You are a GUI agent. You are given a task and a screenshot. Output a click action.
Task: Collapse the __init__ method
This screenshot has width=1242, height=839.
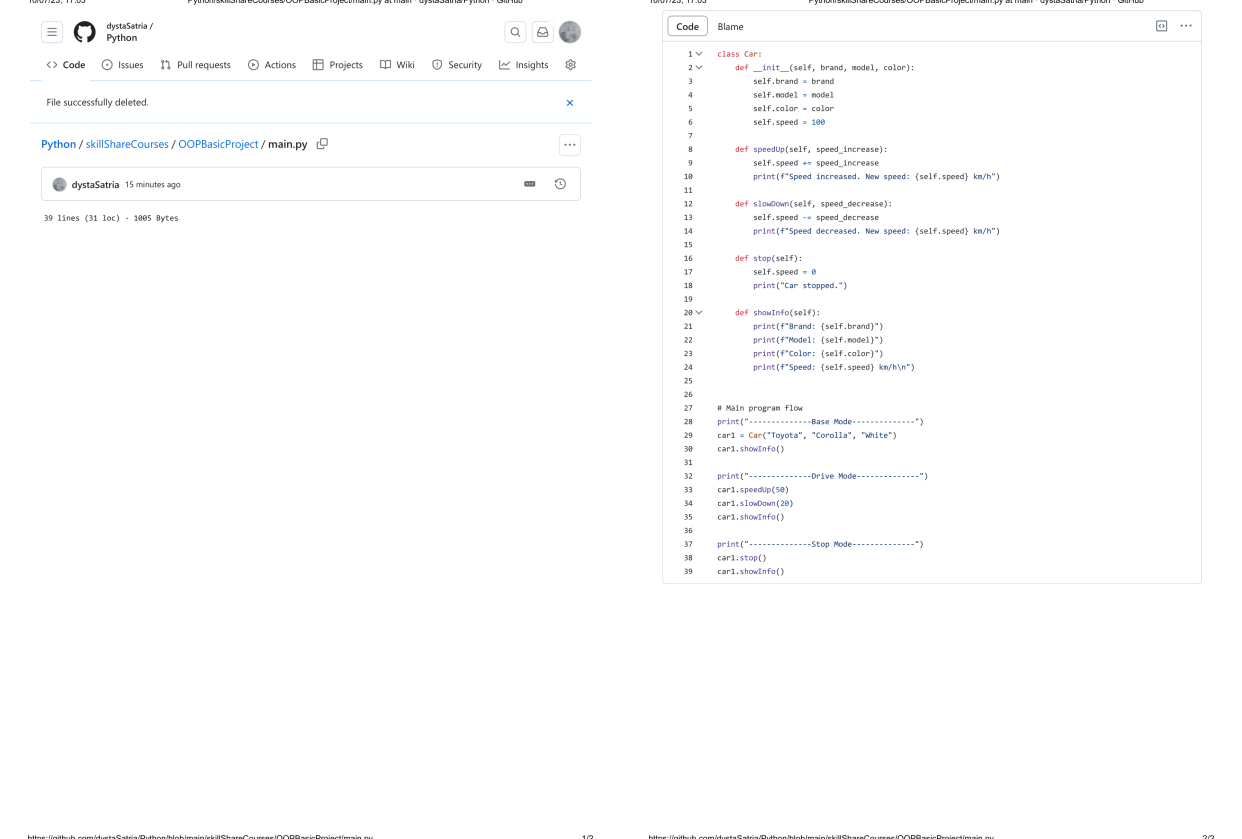[699, 67]
